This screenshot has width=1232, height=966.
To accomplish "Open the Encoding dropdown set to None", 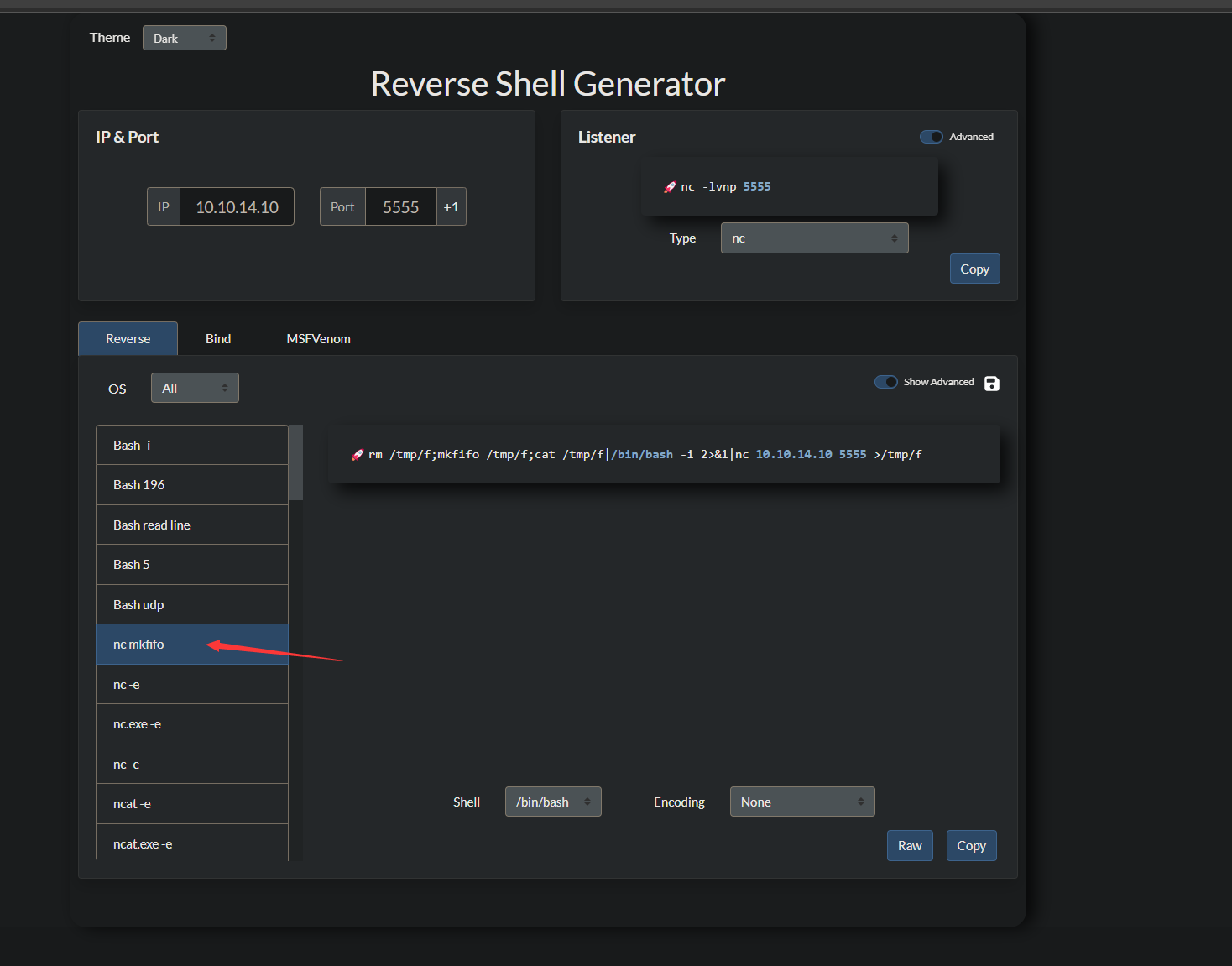I will (x=802, y=802).
